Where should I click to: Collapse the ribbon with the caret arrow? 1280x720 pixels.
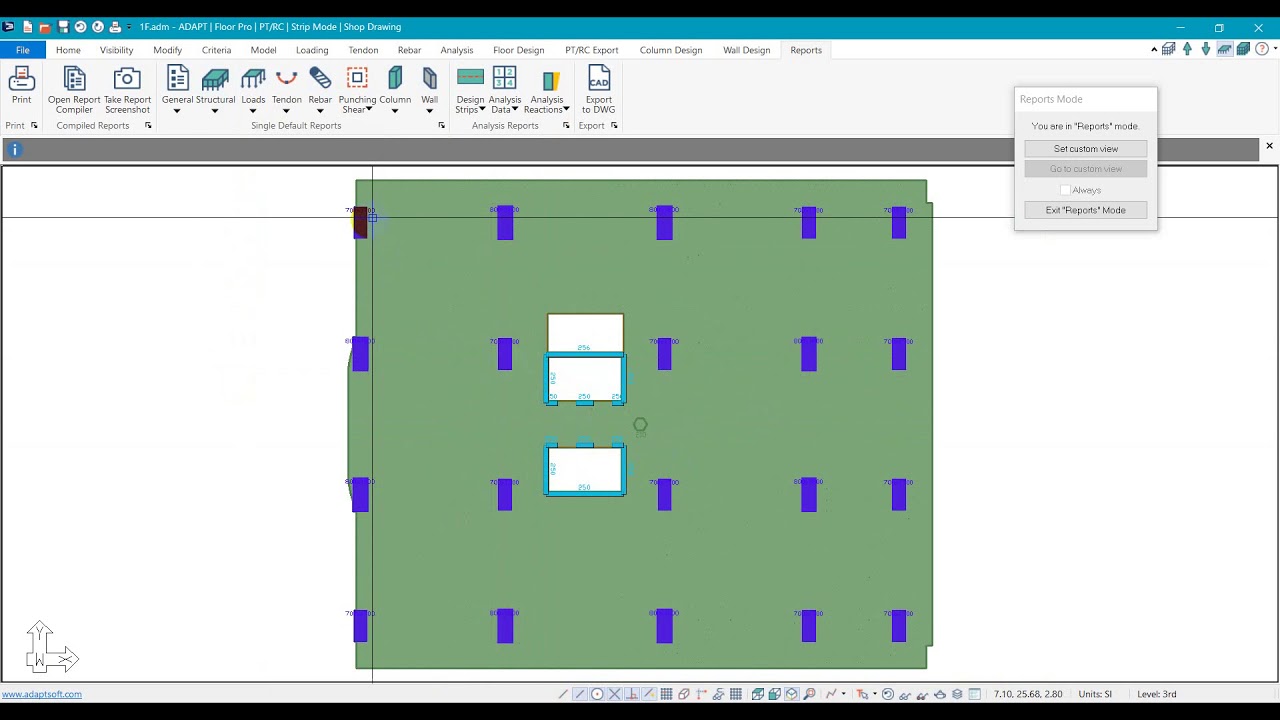[1154, 49]
